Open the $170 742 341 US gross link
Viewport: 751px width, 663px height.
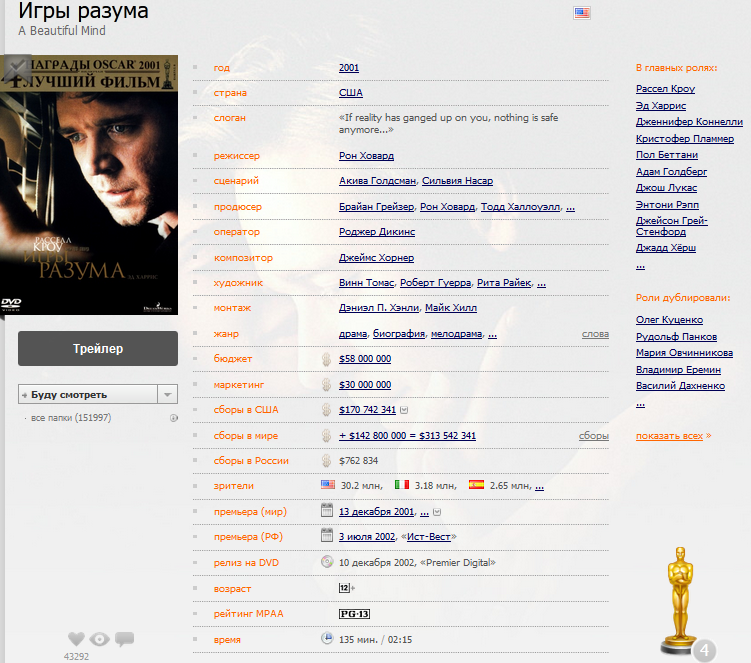(x=367, y=410)
